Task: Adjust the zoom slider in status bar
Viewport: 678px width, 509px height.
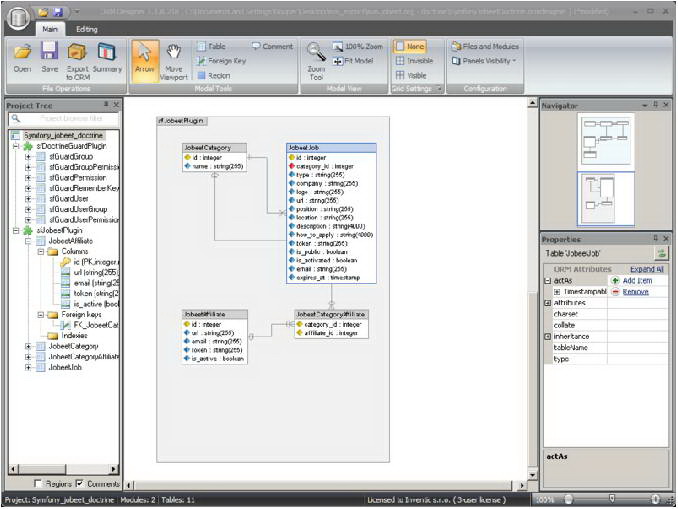Action: (x=612, y=498)
